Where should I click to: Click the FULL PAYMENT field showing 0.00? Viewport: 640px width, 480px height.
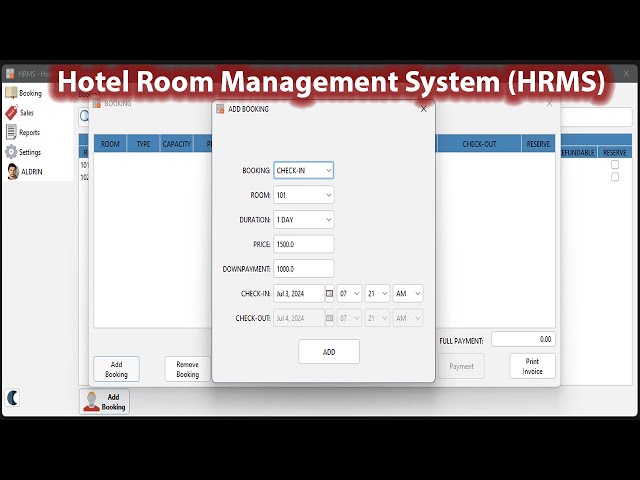click(523, 339)
